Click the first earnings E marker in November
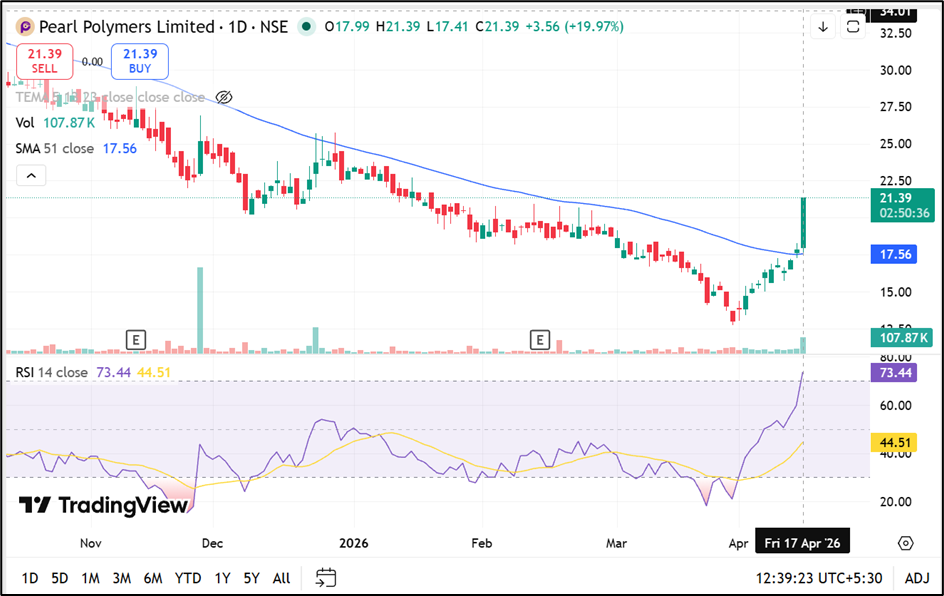Viewport: 944px width, 596px height. coord(136,340)
